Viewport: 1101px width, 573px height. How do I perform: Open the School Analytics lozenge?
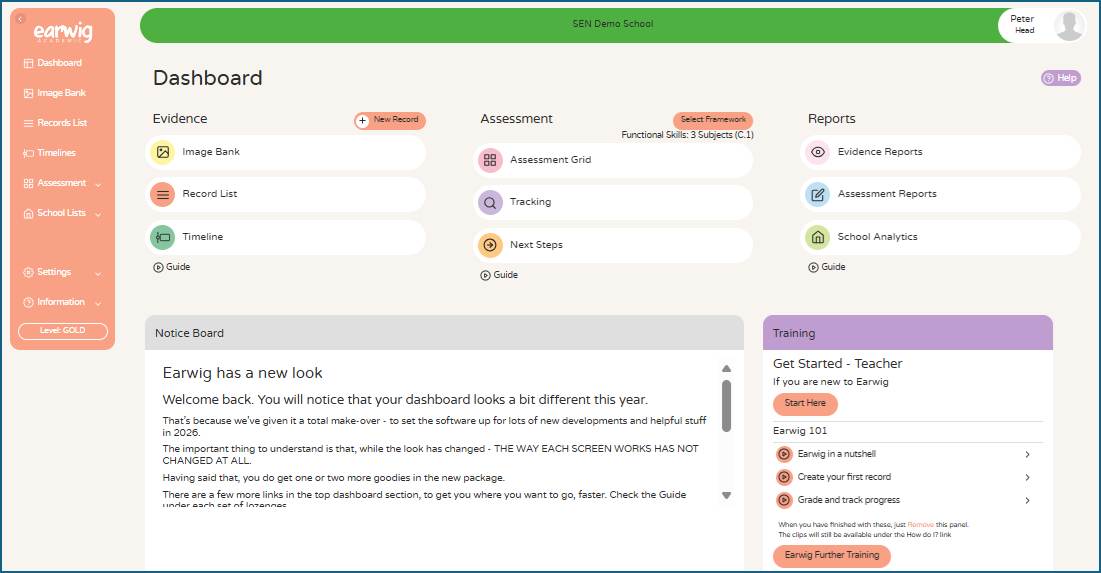(940, 237)
